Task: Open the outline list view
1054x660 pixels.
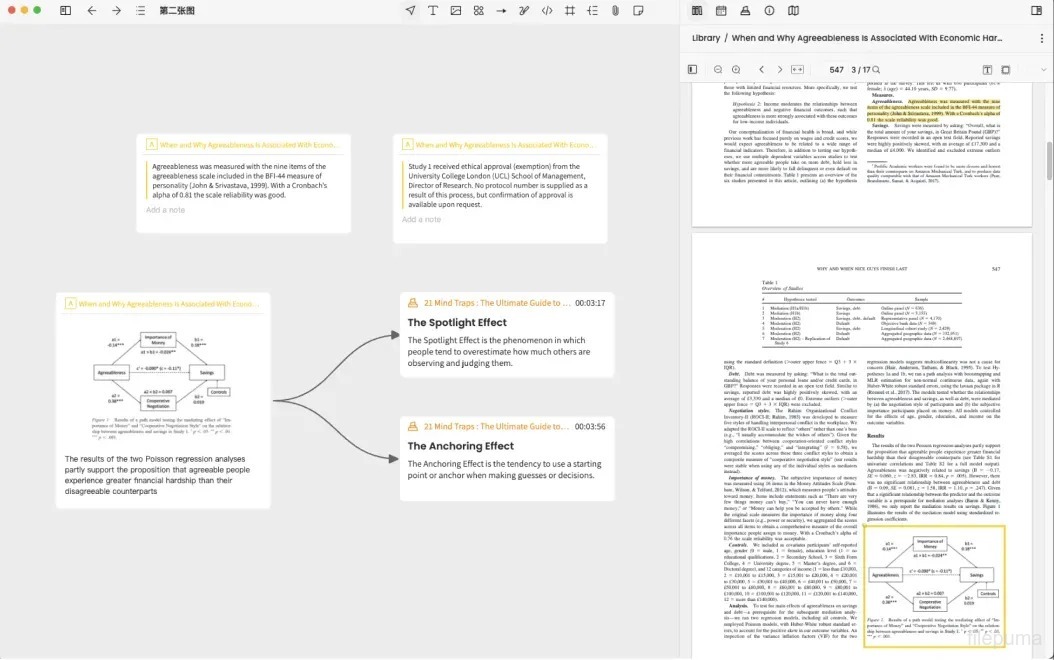Action: tap(140, 10)
